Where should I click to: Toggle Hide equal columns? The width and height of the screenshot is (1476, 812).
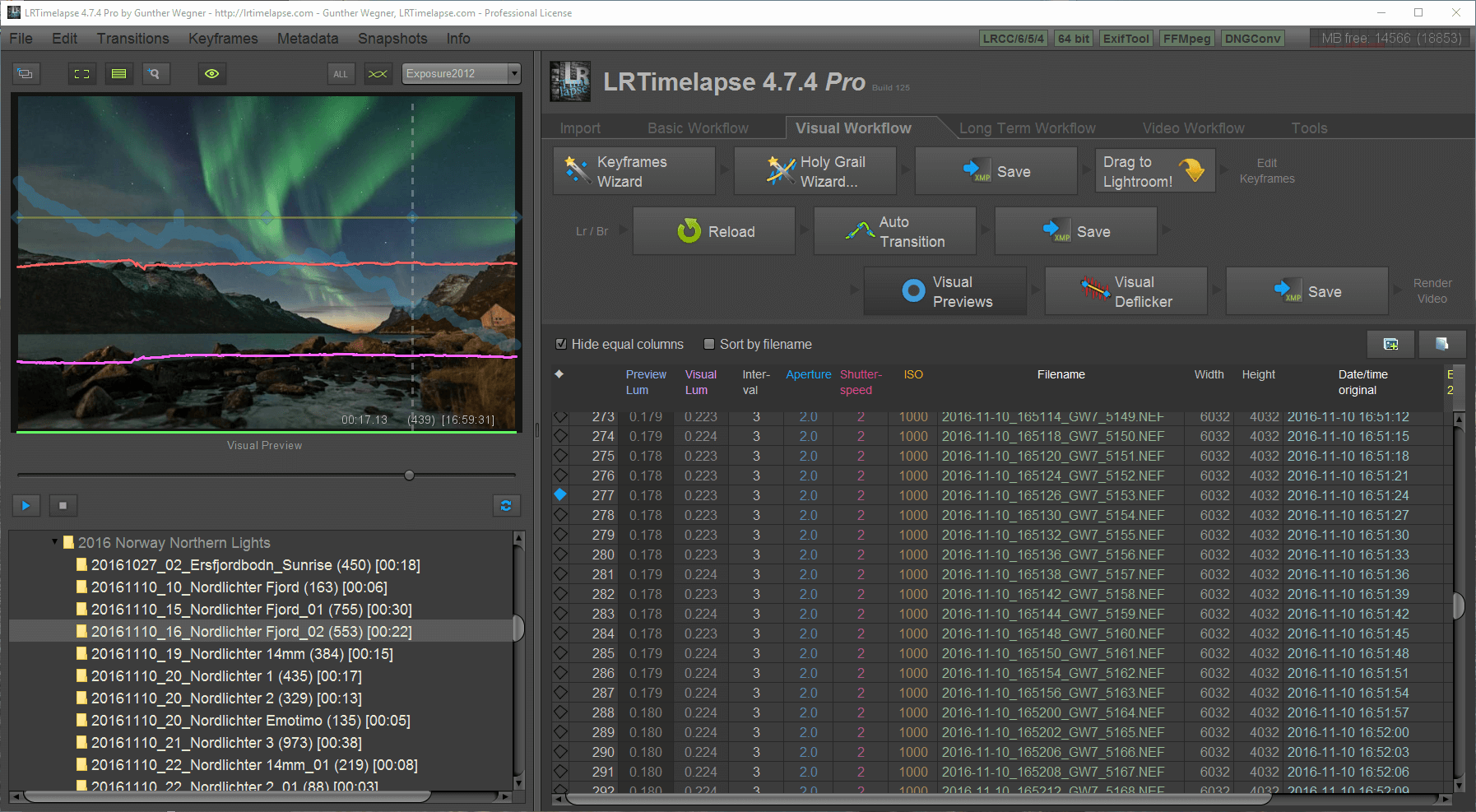click(561, 344)
